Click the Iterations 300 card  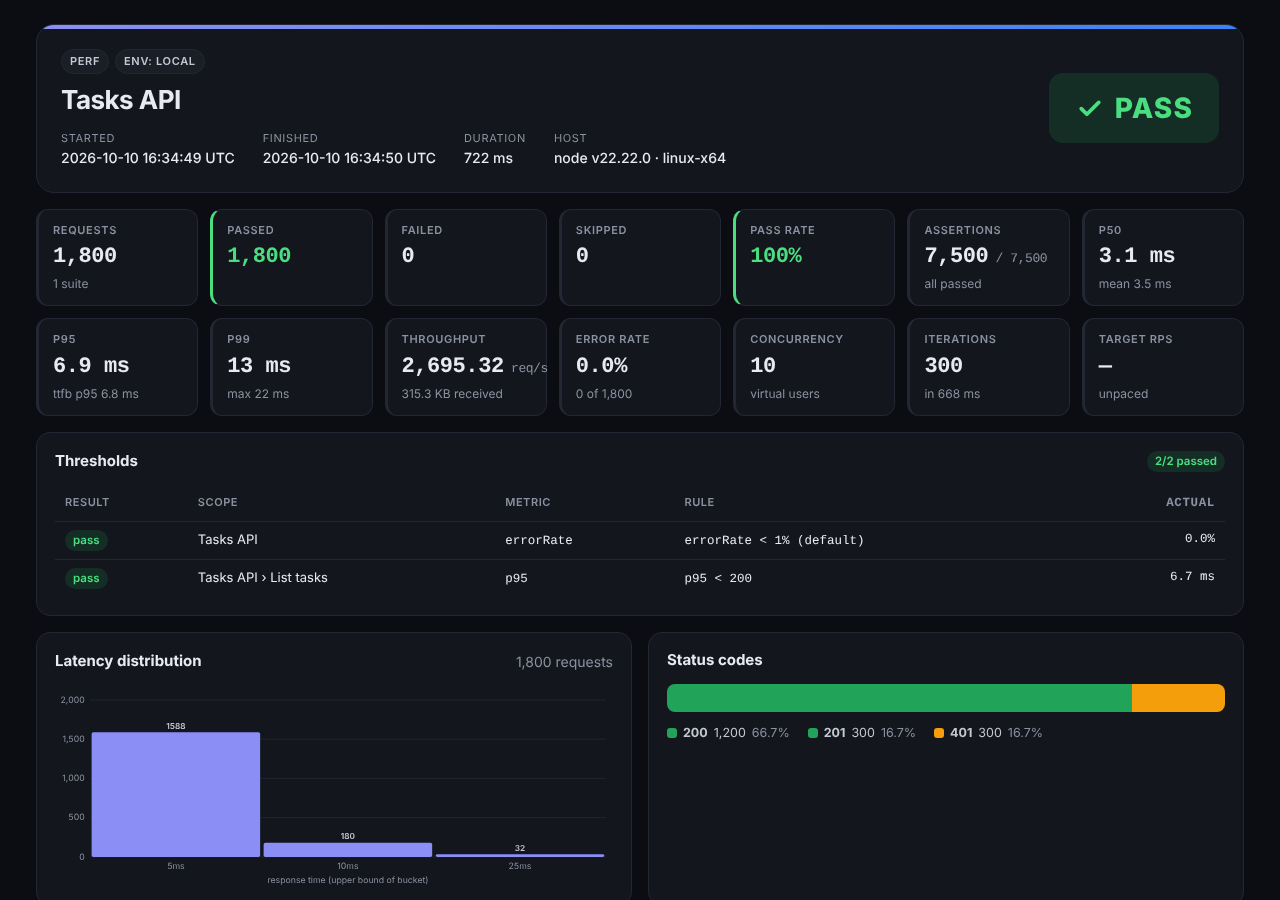[988, 367]
